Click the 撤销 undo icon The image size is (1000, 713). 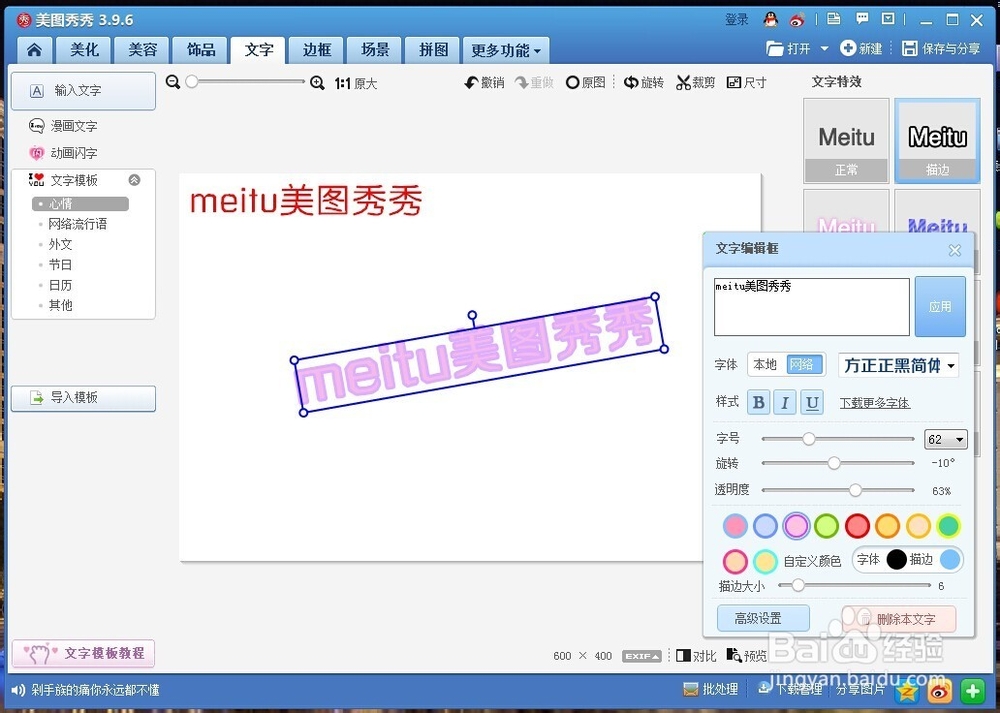(x=484, y=82)
